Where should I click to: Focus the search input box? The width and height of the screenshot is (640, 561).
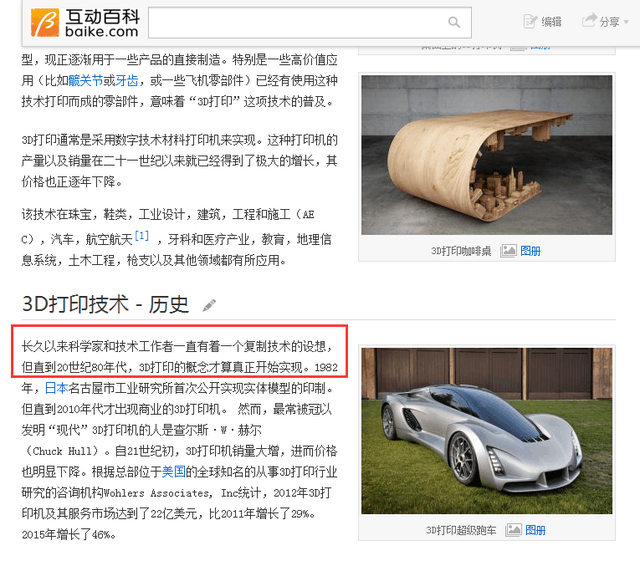[x=295, y=22]
